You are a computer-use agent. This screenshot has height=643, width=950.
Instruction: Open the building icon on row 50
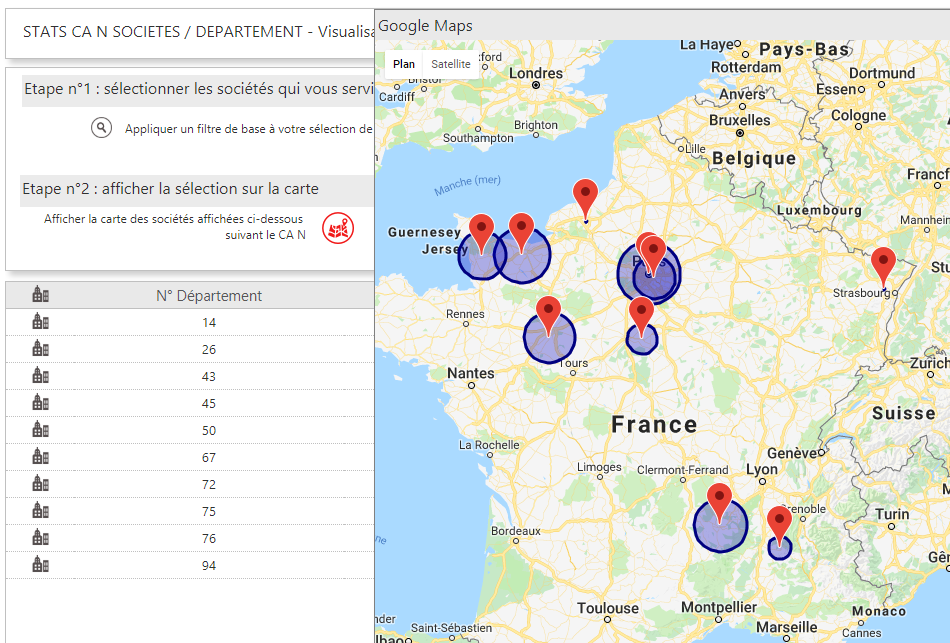[x=41, y=430]
